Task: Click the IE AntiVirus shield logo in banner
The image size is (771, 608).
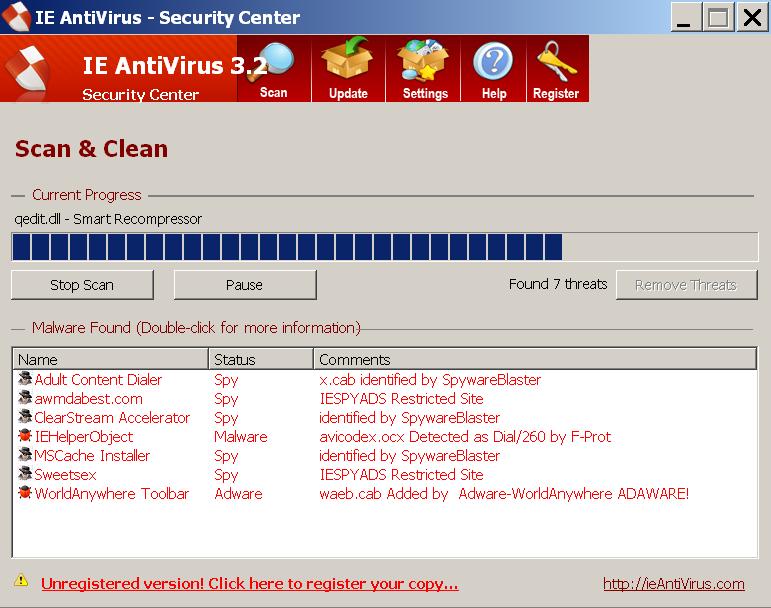Action: 30,69
